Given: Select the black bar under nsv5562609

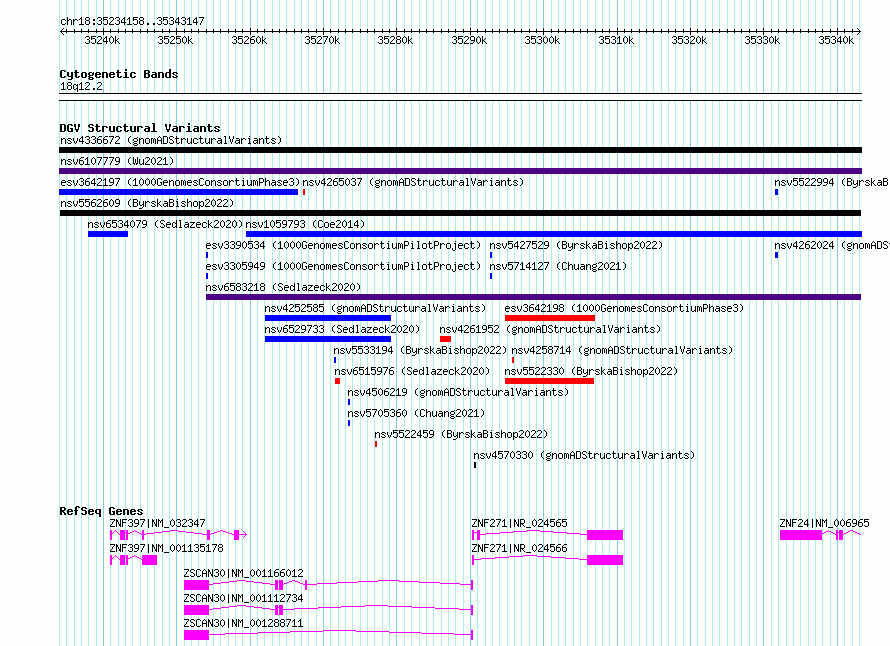Looking at the screenshot, I should 460,213.
